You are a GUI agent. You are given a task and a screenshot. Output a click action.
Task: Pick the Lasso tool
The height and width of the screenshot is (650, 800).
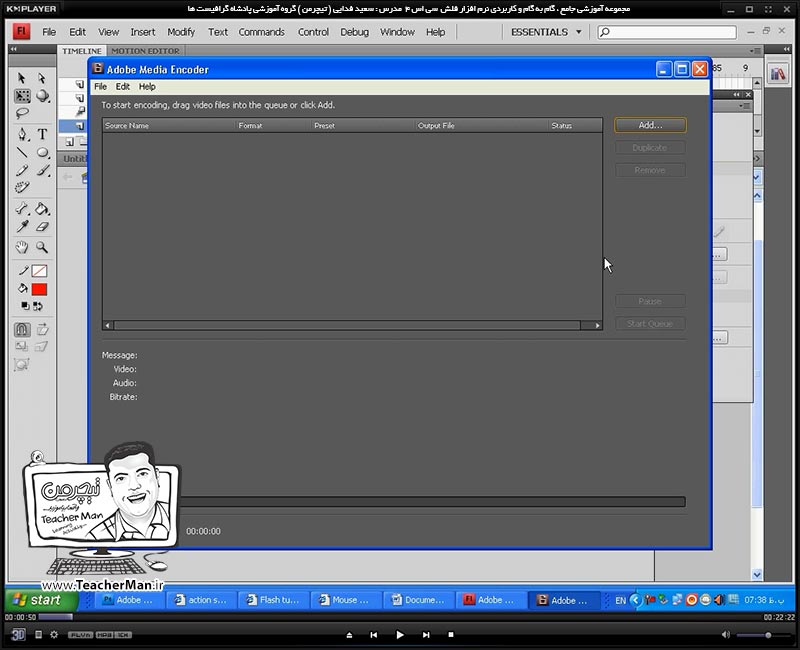click(22, 113)
